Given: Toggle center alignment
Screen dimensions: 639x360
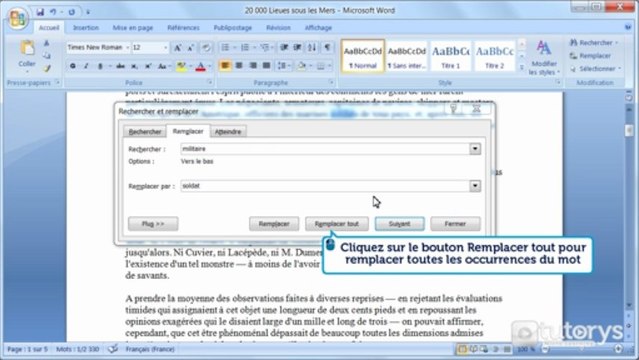Looking at the screenshot, I should click(x=239, y=66).
